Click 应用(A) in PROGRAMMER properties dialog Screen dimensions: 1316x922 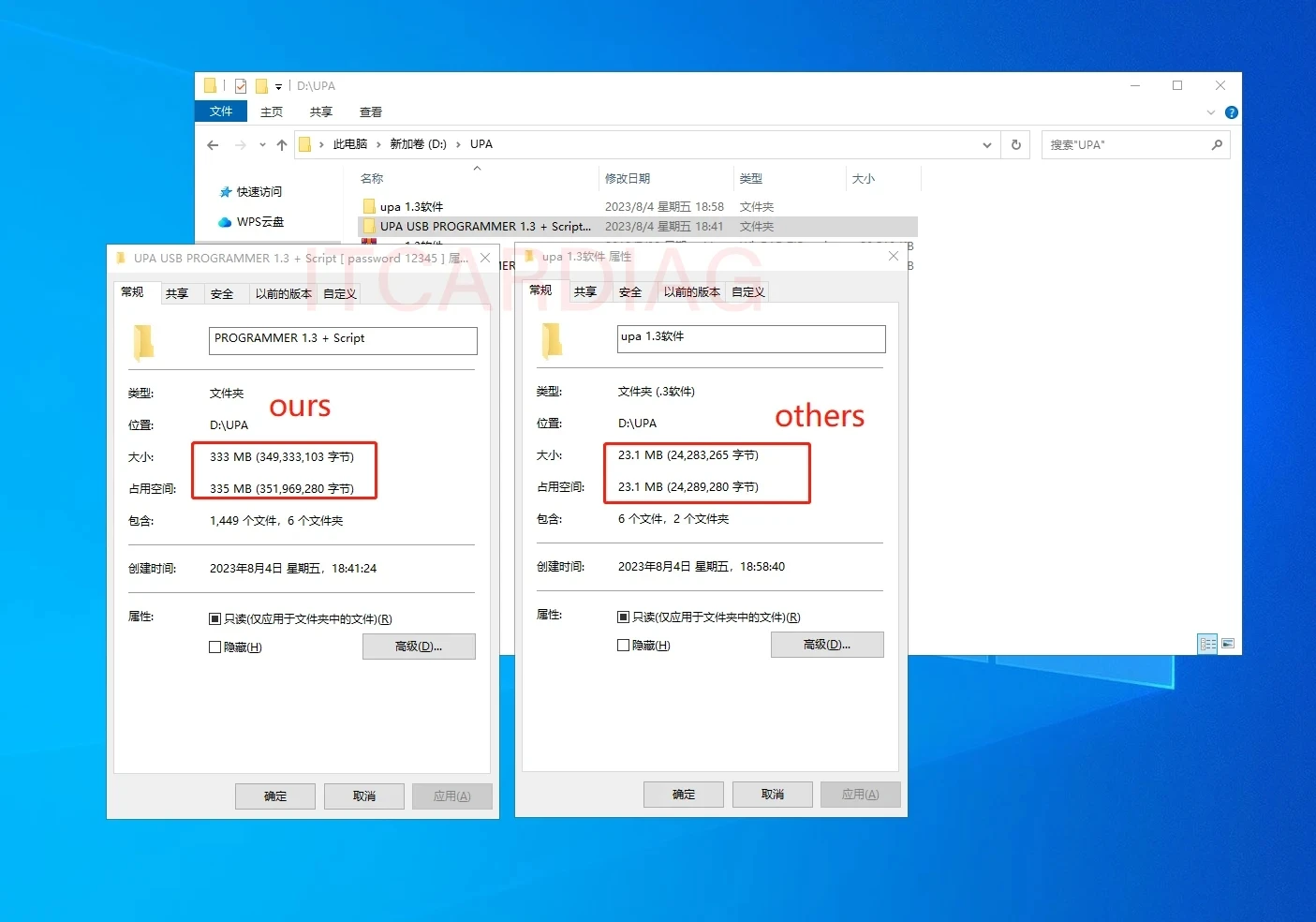[x=451, y=796]
